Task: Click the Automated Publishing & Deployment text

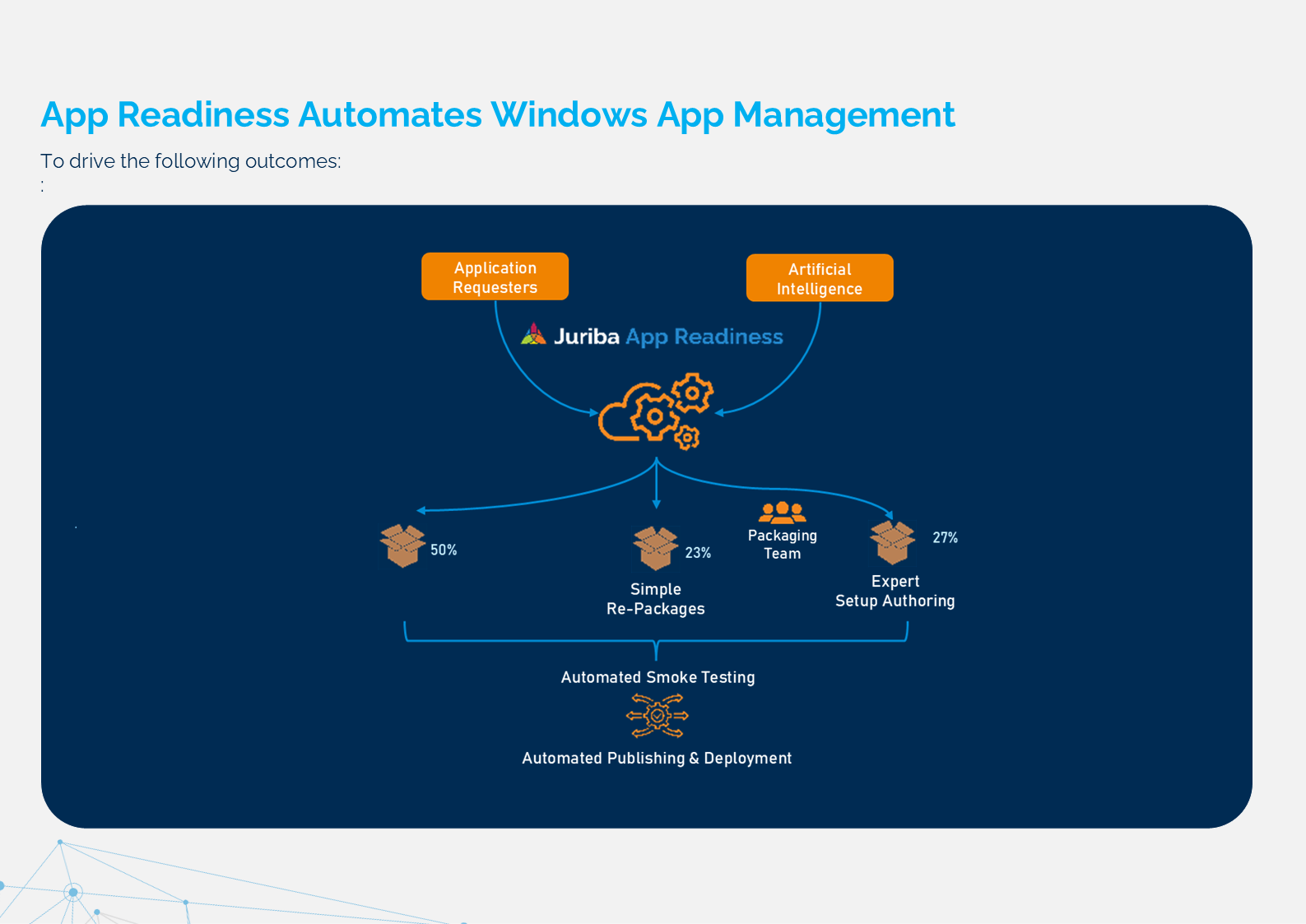Action: [x=656, y=758]
